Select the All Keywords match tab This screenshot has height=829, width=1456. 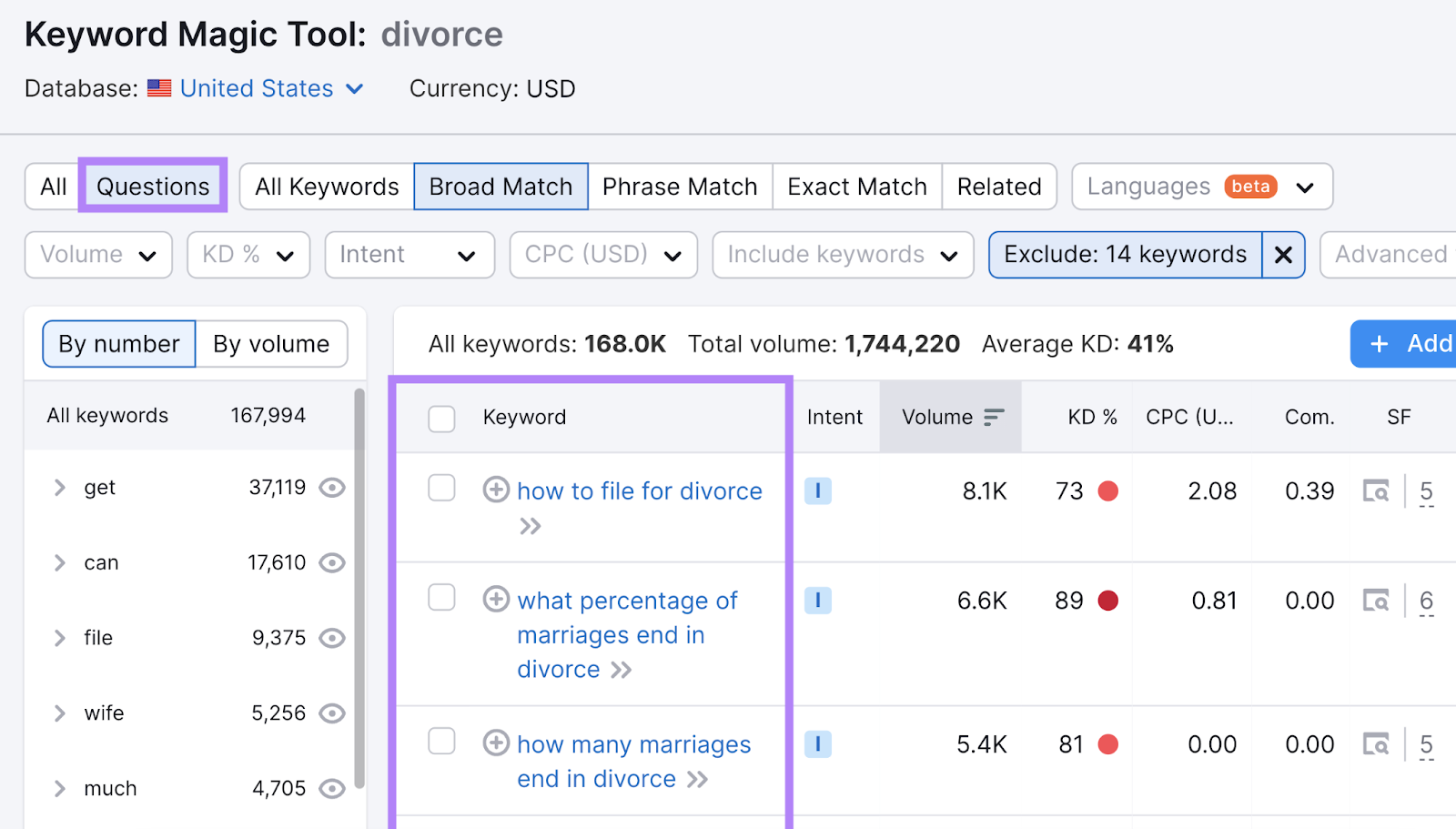click(x=327, y=187)
